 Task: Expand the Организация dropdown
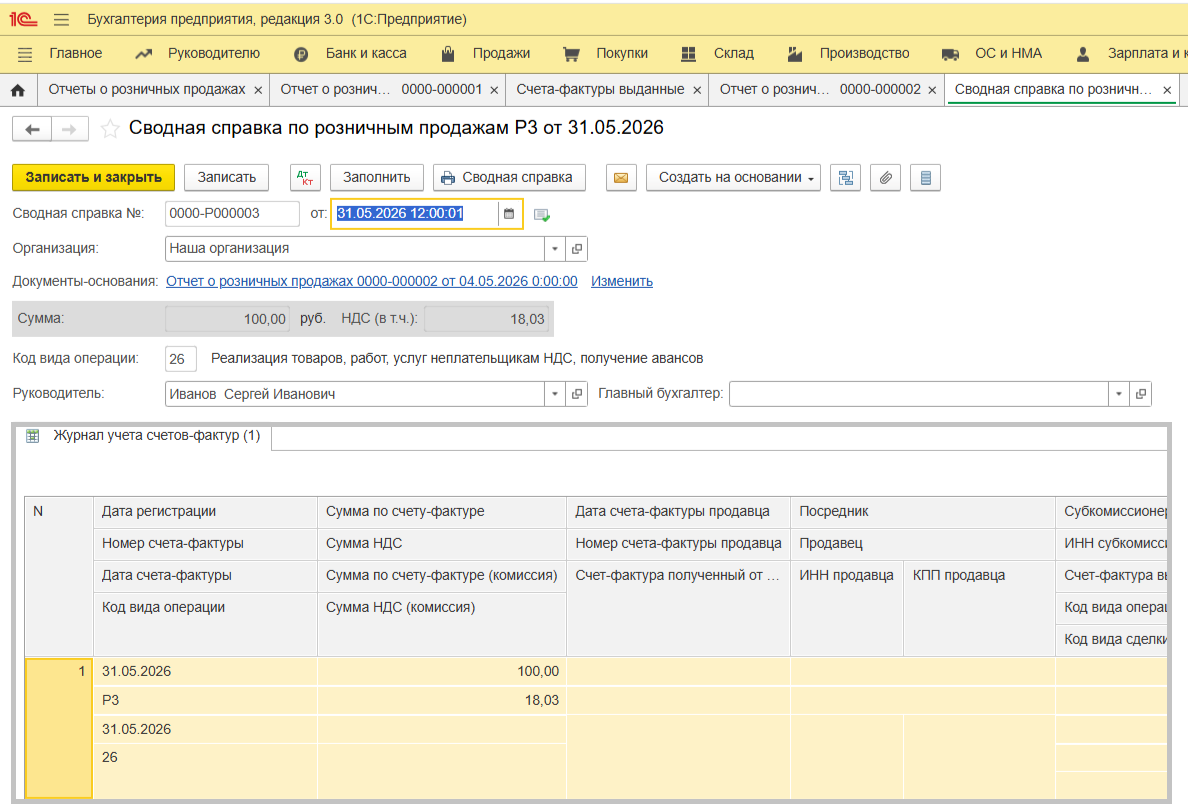point(555,248)
